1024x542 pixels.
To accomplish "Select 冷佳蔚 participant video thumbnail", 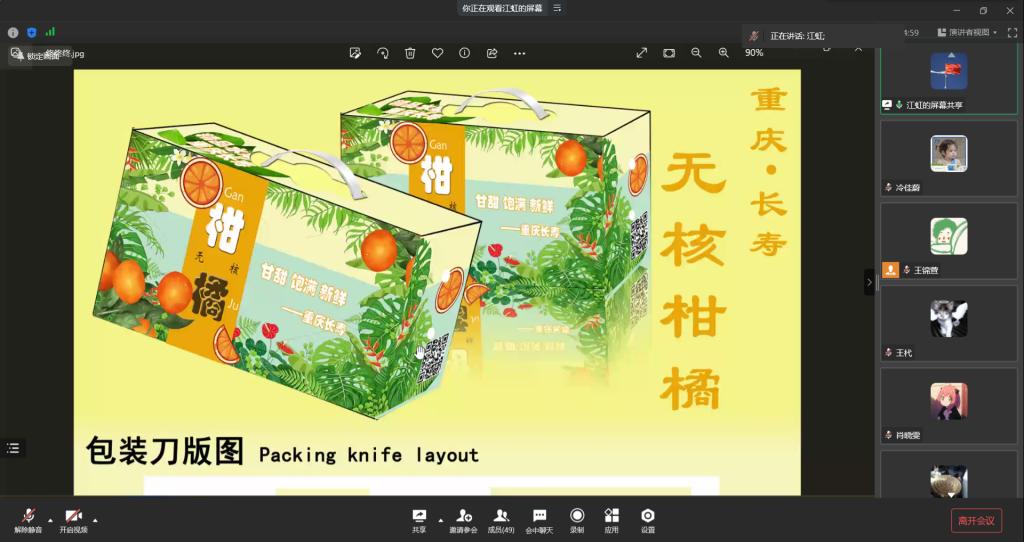I will point(948,154).
